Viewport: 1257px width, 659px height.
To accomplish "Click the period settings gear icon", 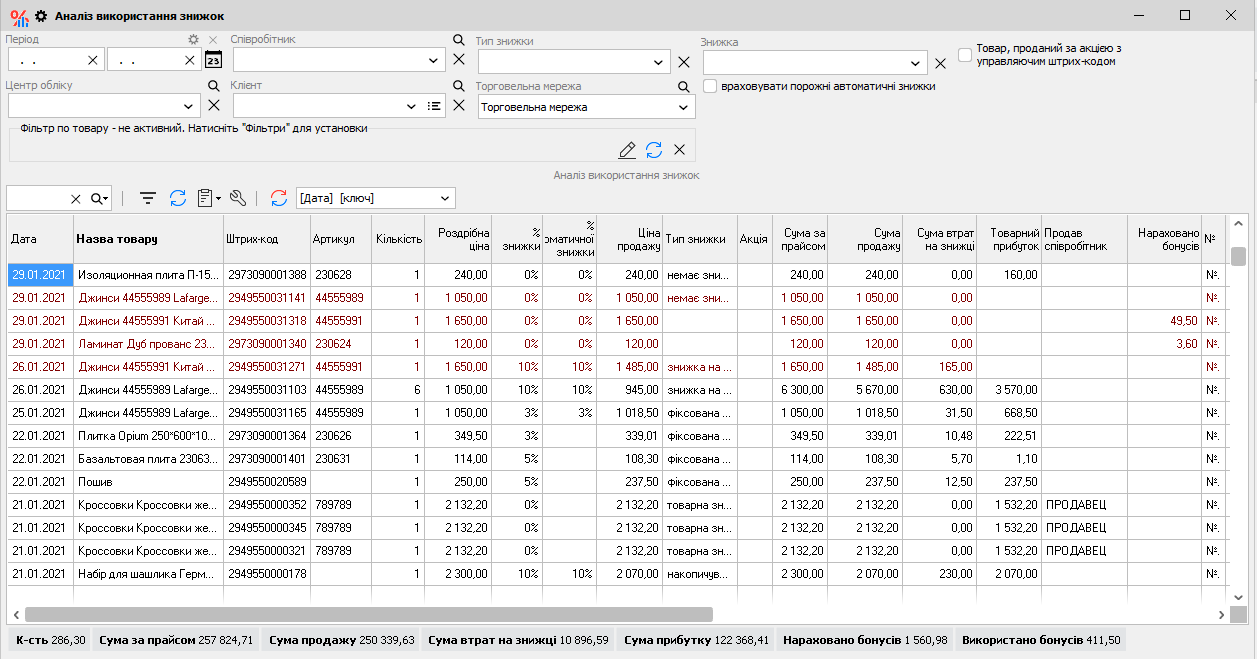I will click(194, 40).
